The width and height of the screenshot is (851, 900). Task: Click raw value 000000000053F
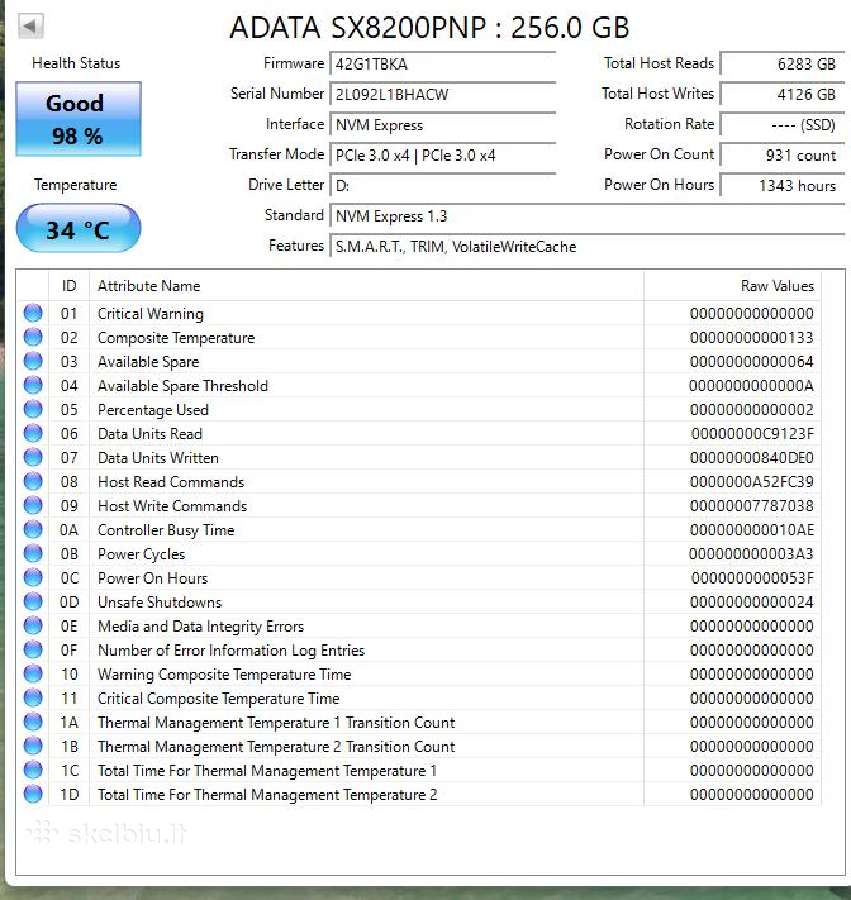(752, 577)
